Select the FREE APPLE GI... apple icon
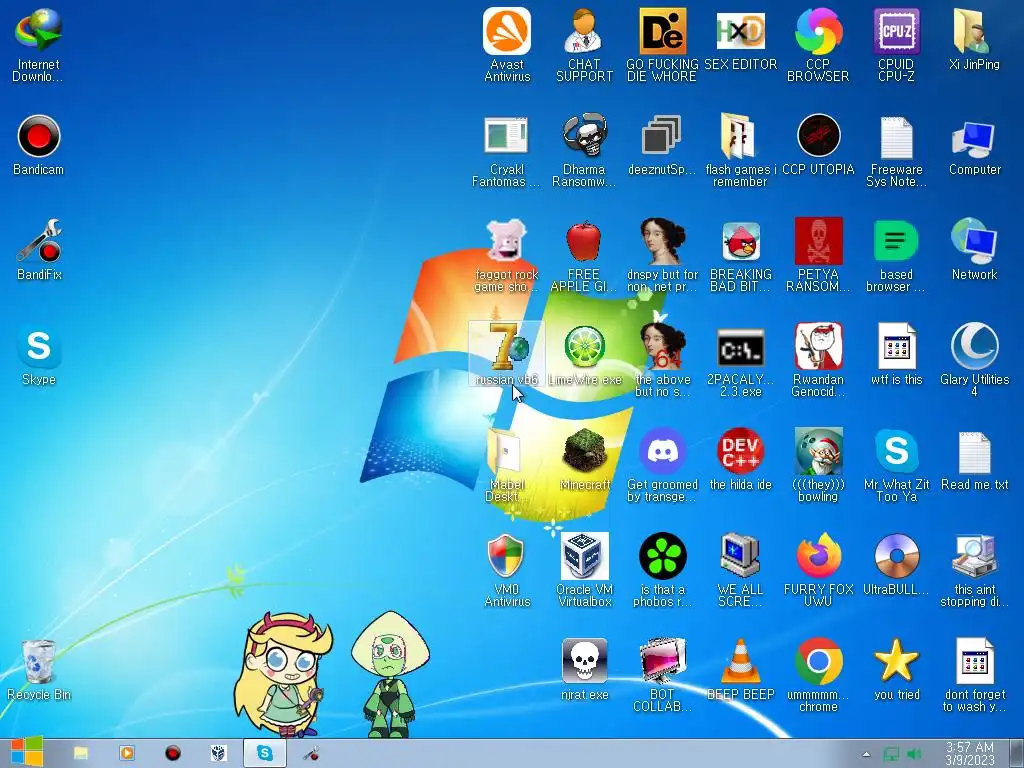 584,256
